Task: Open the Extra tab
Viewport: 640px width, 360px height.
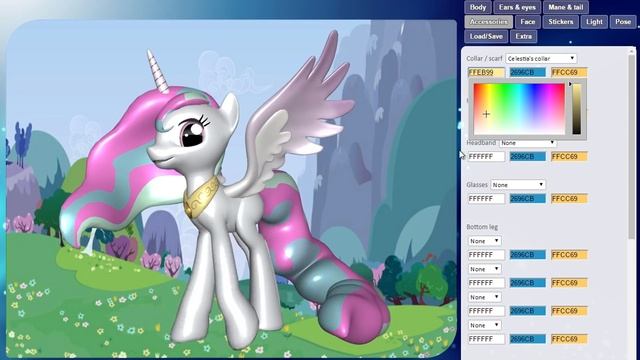Action: (x=524, y=36)
